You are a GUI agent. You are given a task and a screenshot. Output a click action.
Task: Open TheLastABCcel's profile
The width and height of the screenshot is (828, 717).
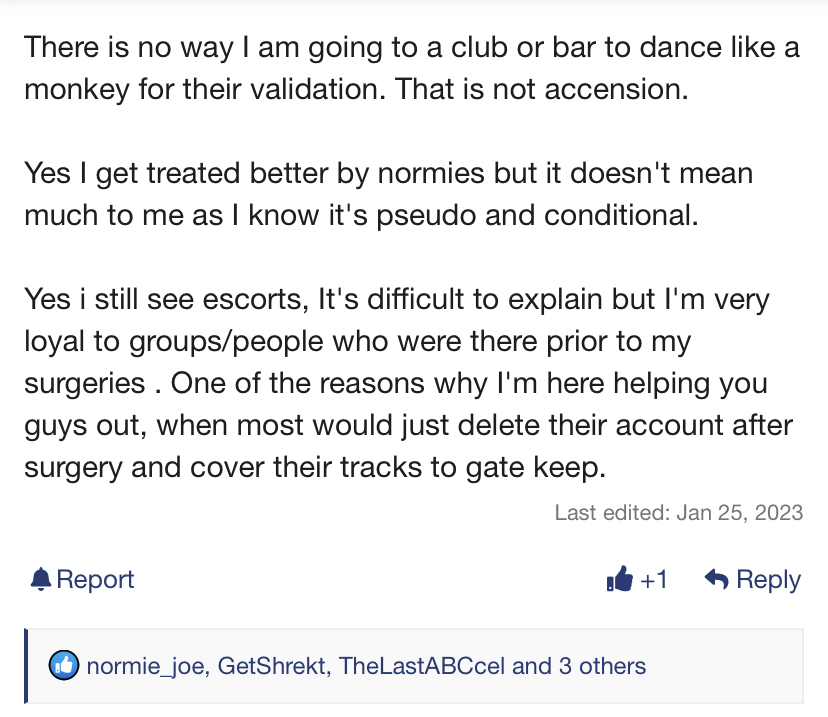pos(421,666)
